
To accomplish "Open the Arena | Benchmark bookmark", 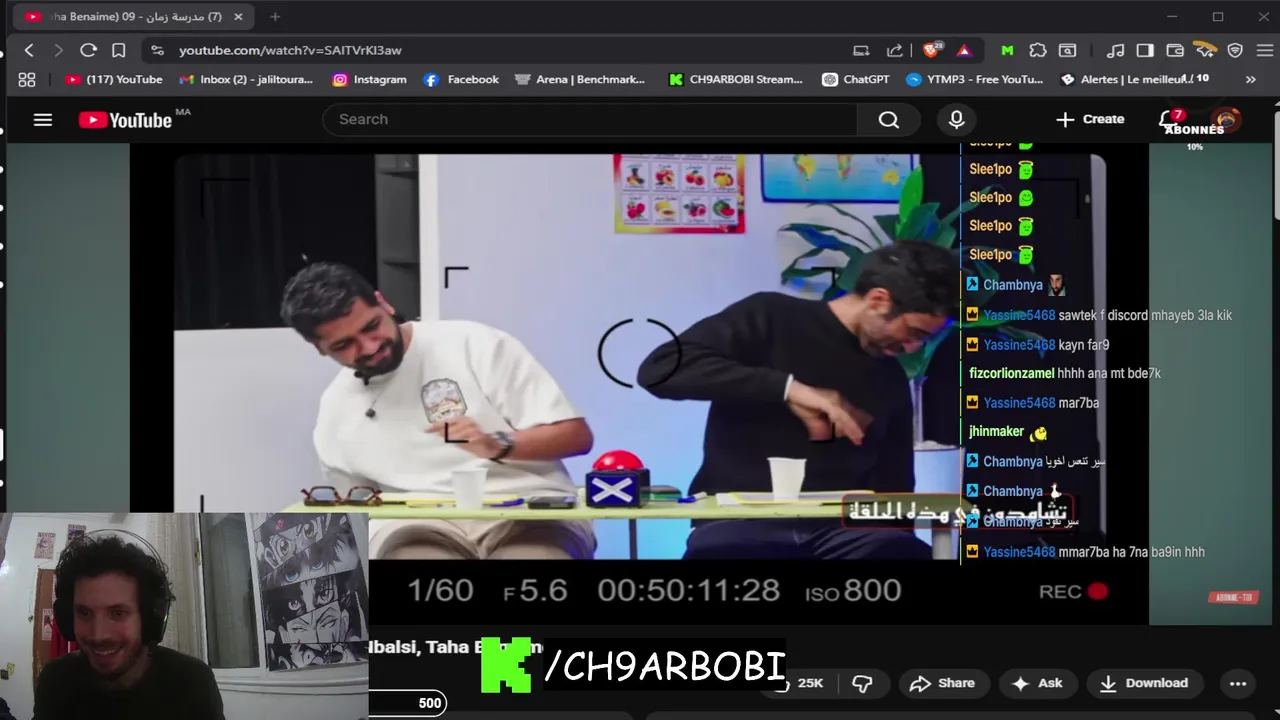I will [x=580, y=79].
